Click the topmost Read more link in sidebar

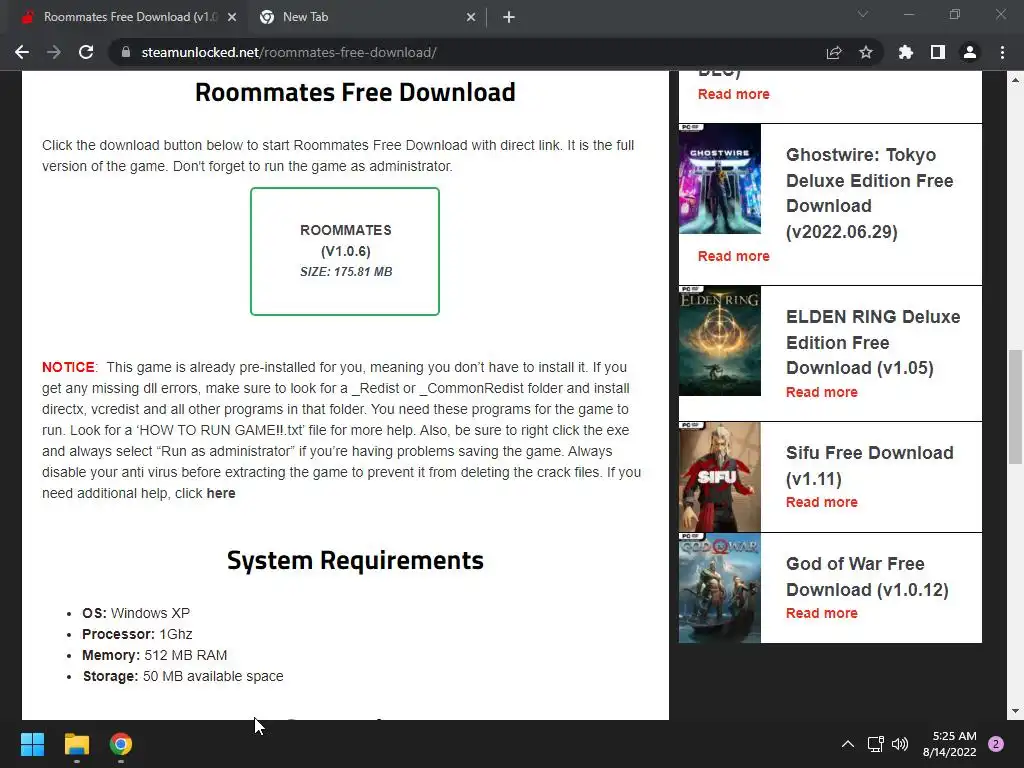click(x=733, y=94)
